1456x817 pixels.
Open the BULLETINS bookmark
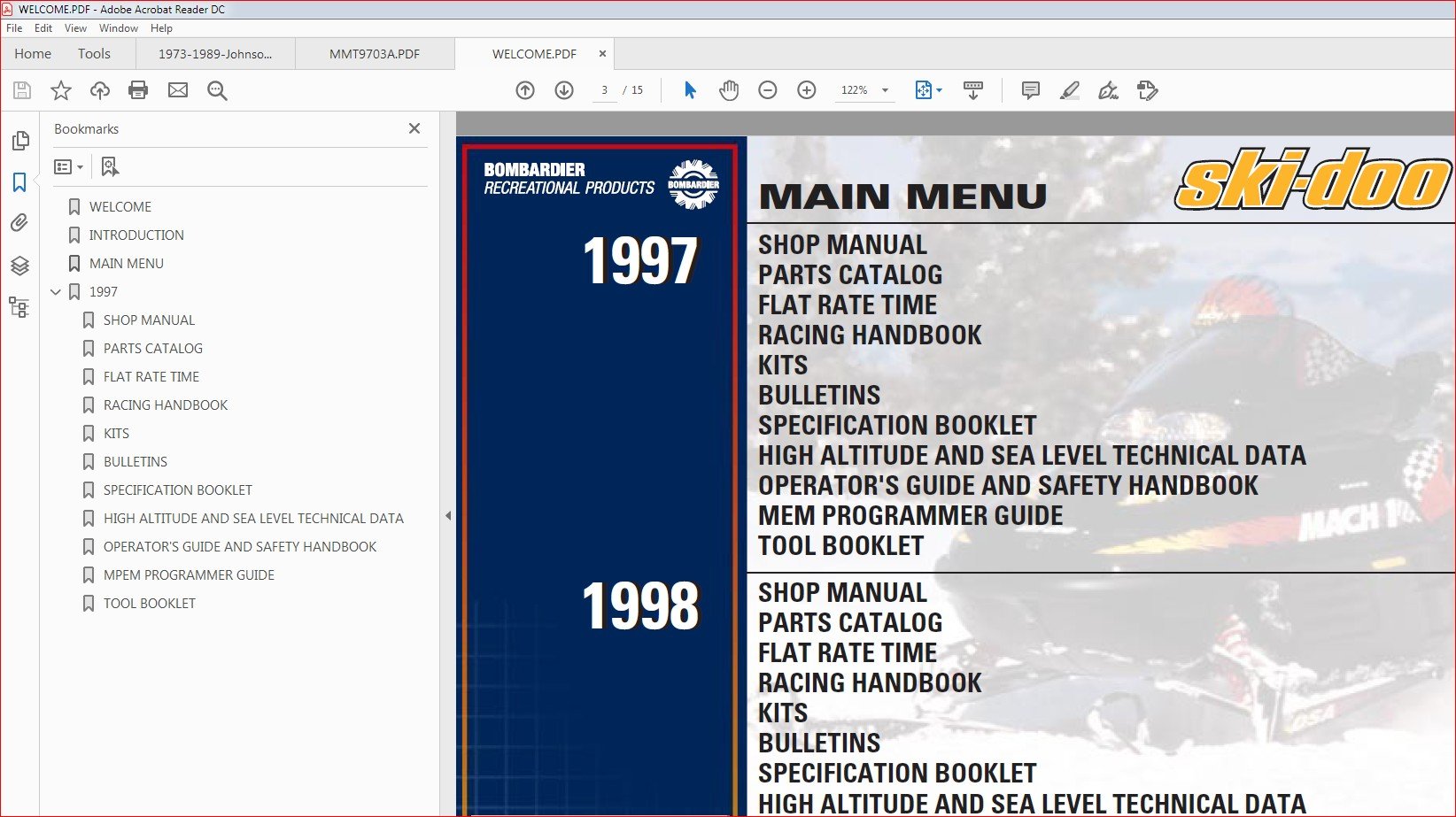pos(136,462)
